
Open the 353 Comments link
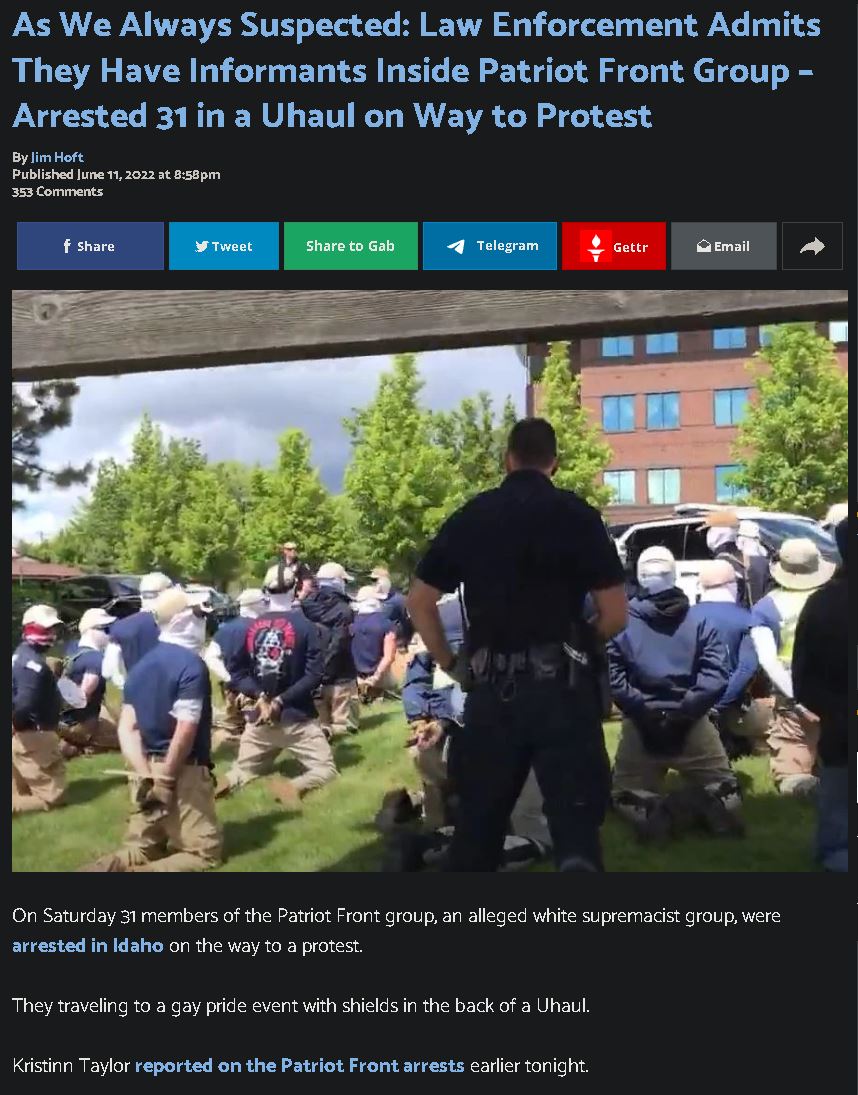[57, 191]
